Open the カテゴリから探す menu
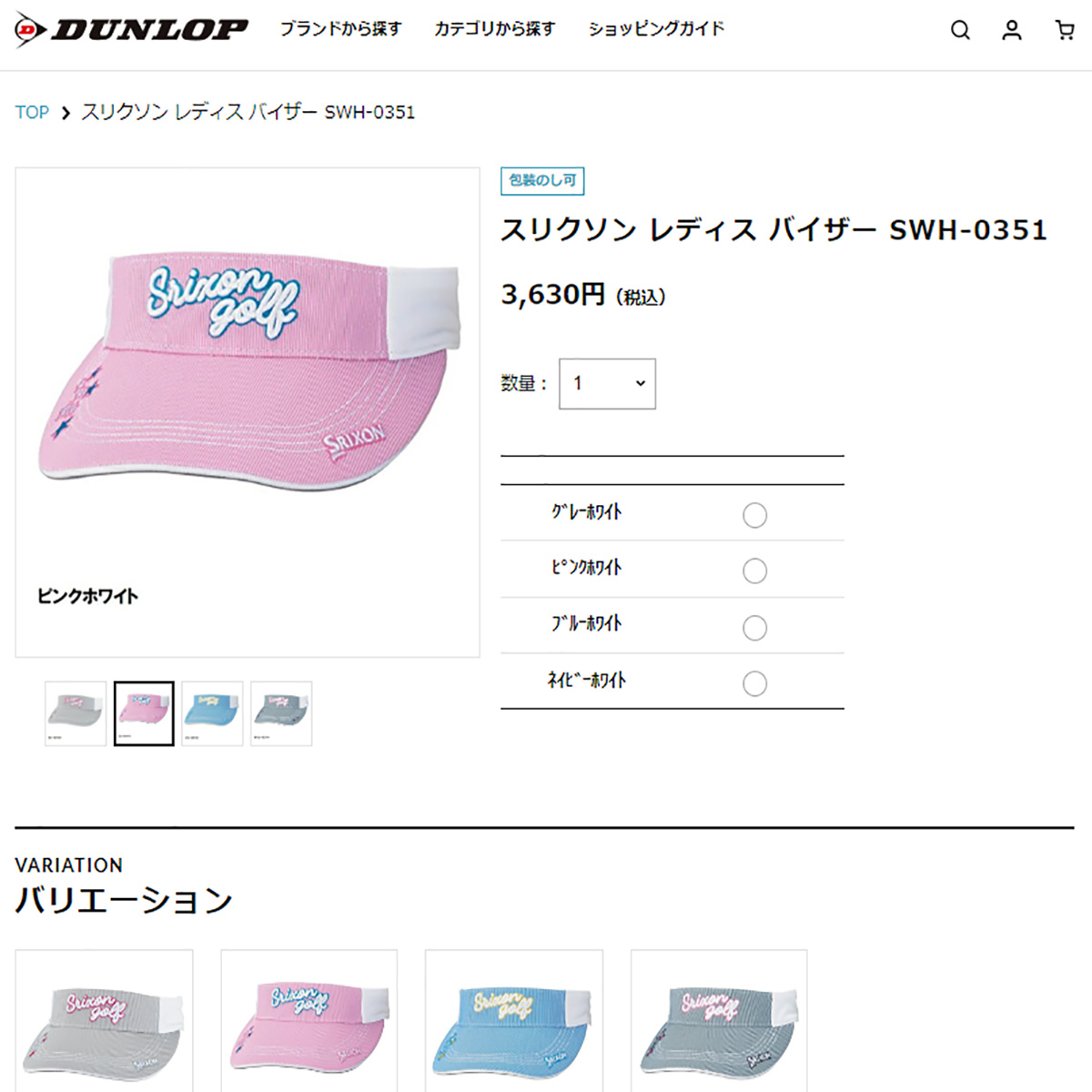The image size is (1092, 1092). pyautogui.click(x=494, y=29)
